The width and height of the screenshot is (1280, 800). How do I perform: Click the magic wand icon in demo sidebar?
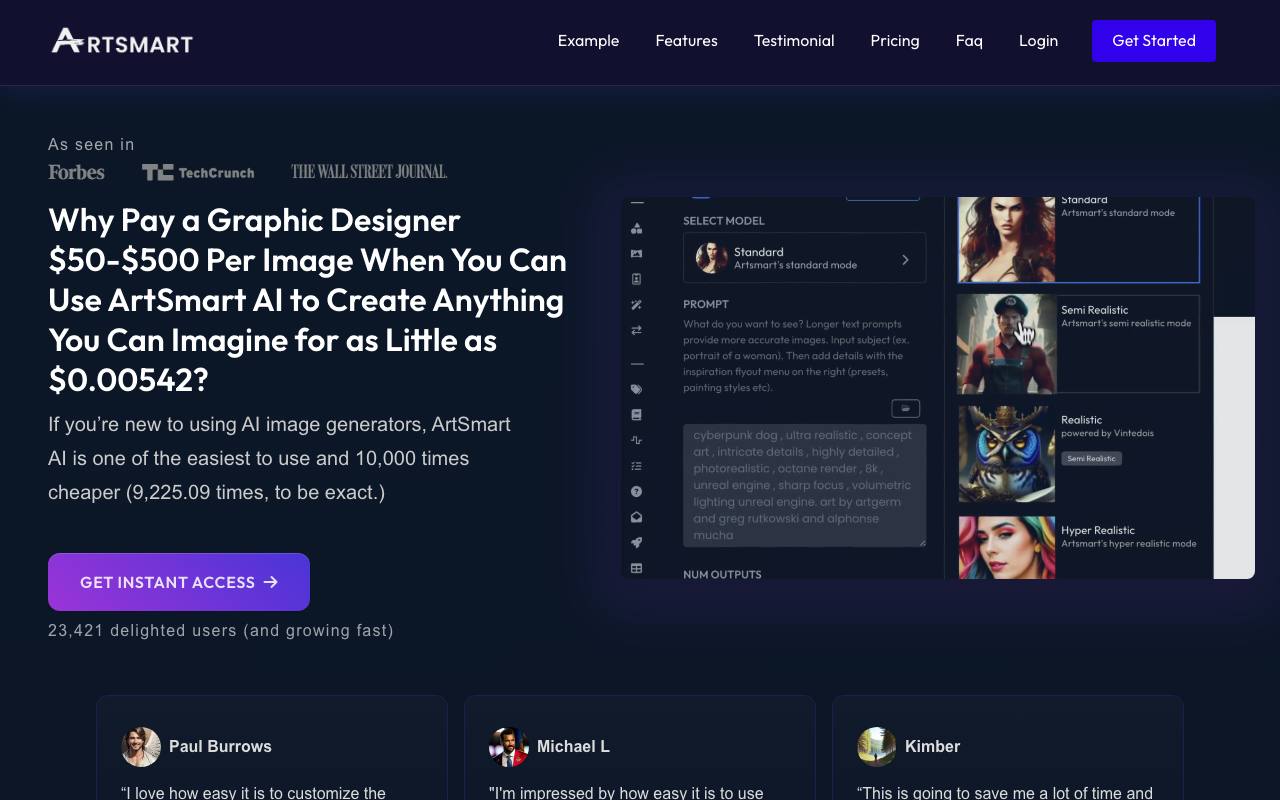pos(637,305)
